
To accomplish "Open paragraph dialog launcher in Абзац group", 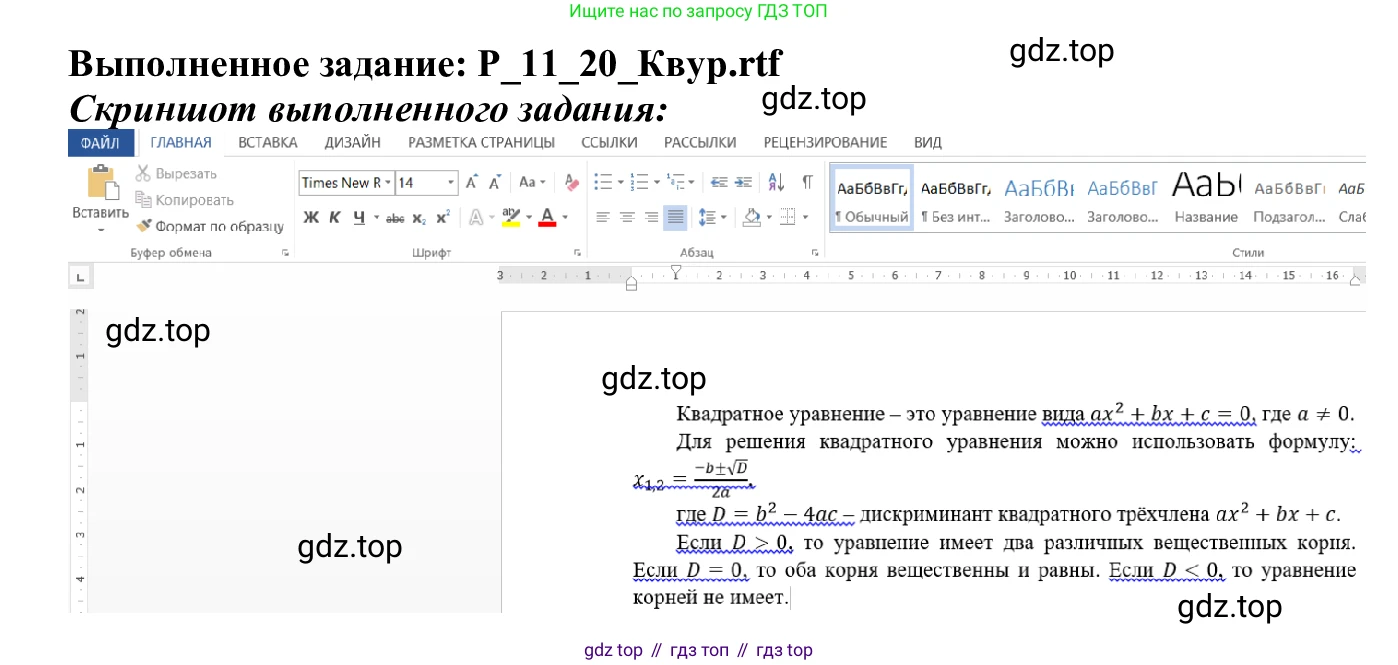I will tap(815, 253).
